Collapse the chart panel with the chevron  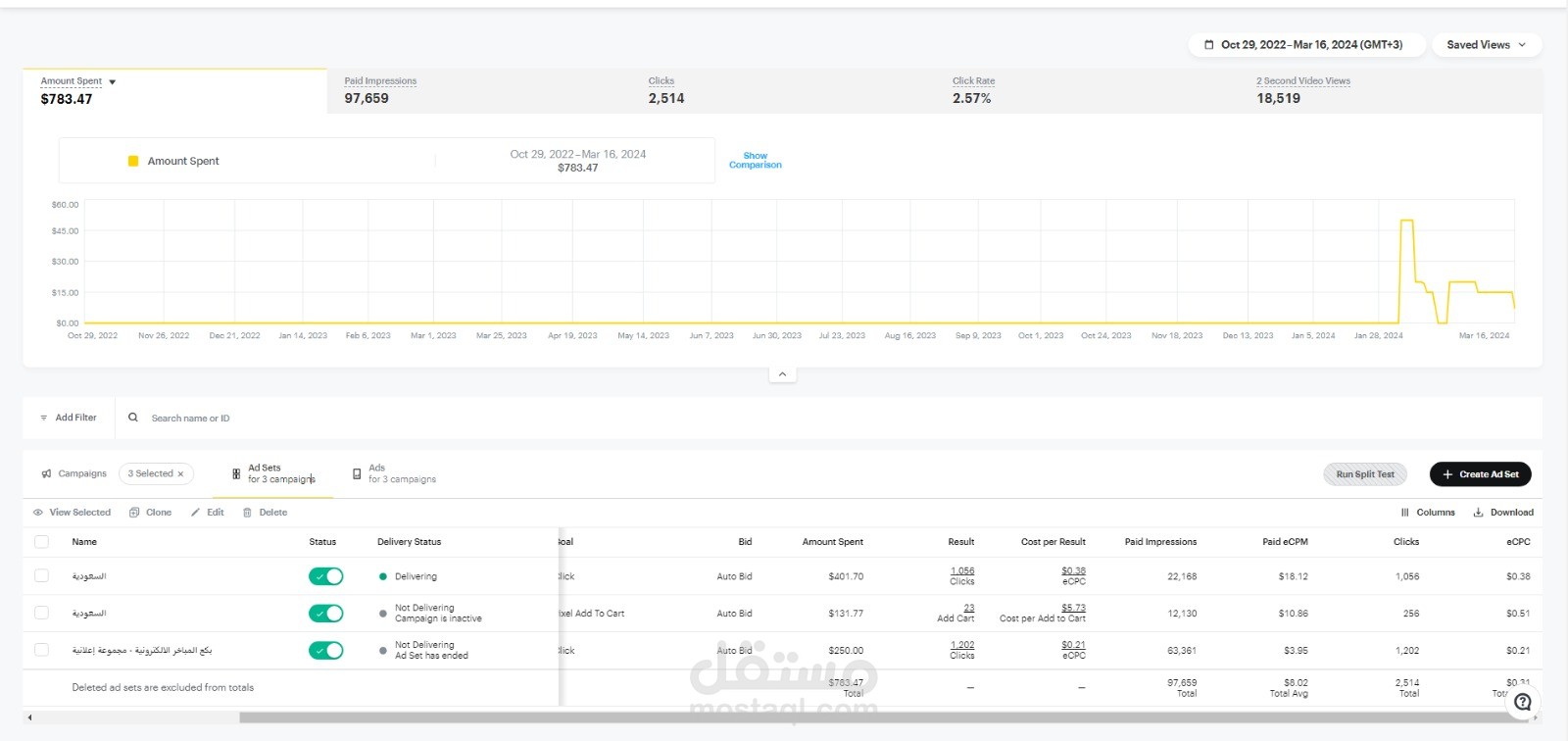point(782,374)
